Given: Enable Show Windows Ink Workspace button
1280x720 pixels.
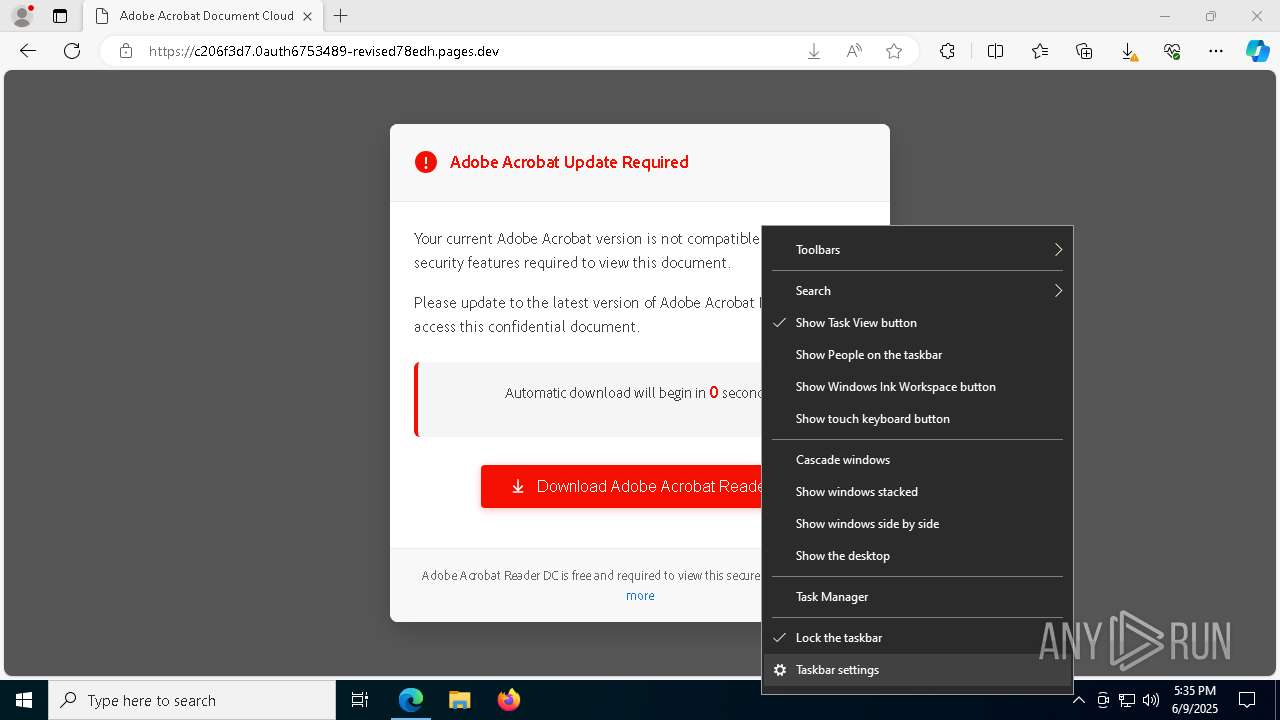Looking at the screenshot, I should [917, 387].
